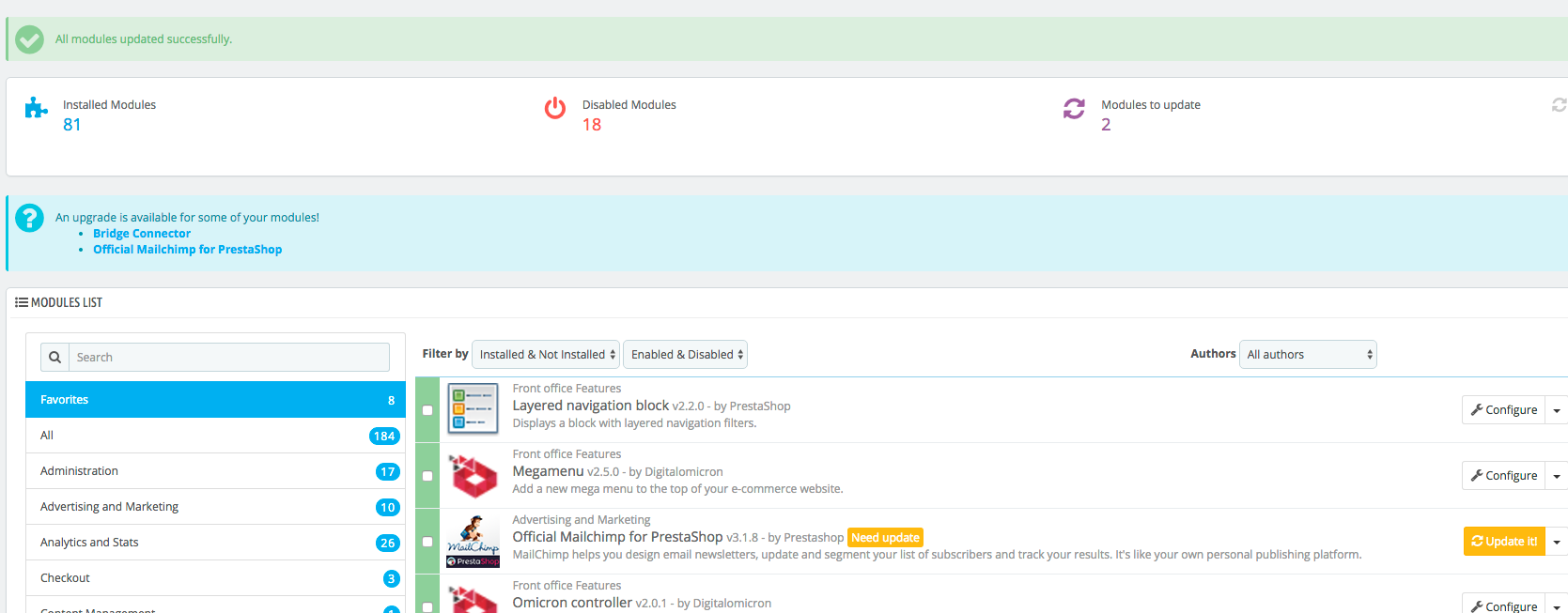This screenshot has width=1568, height=613.
Task: Click Official Mailchimp for PrestaShop module title
Action: pos(617,537)
